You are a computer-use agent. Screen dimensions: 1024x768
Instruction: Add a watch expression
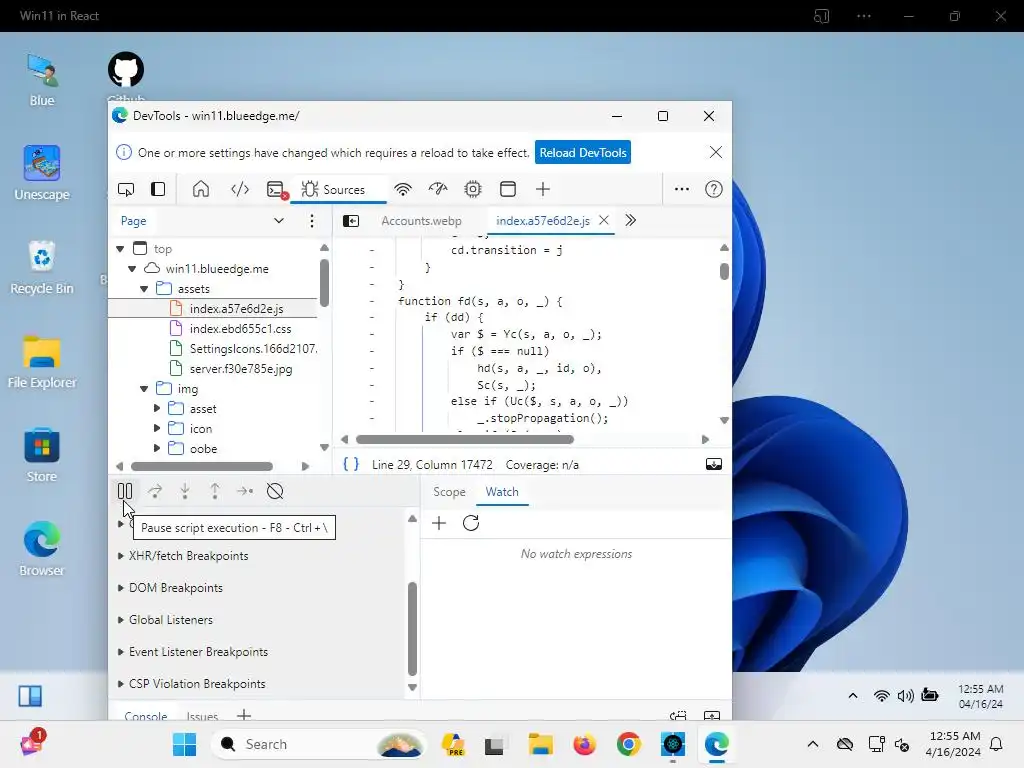tap(439, 523)
